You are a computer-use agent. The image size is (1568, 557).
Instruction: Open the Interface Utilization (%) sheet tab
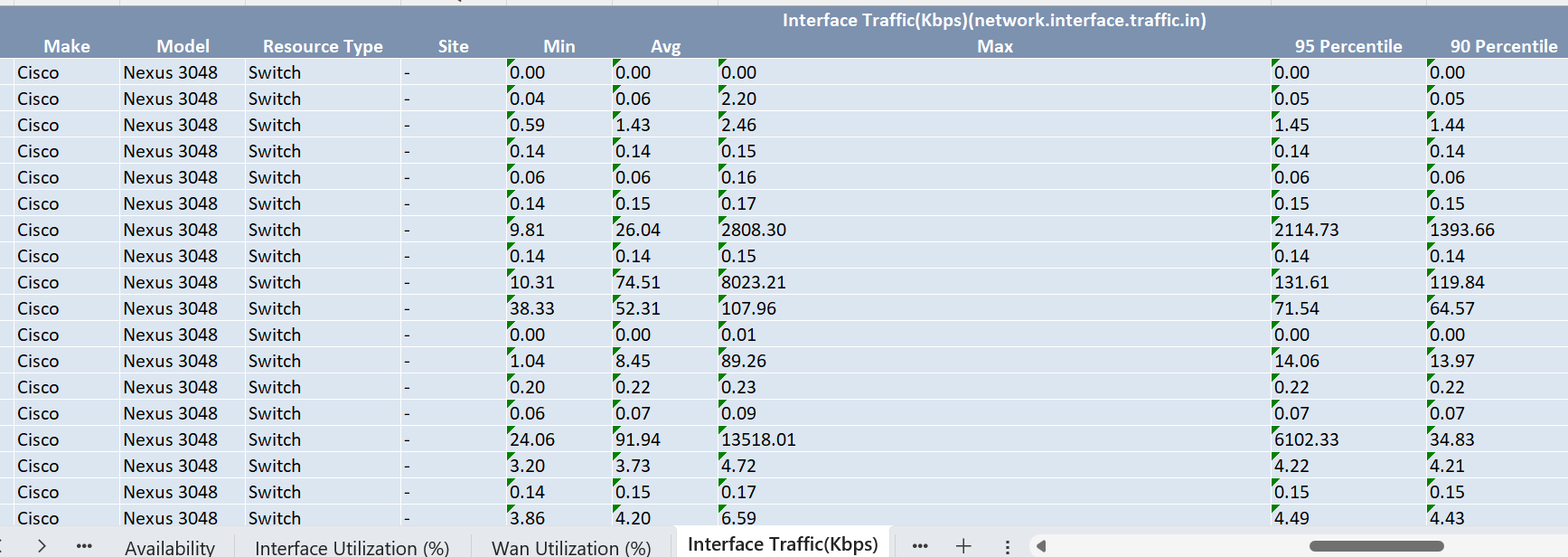(352, 548)
